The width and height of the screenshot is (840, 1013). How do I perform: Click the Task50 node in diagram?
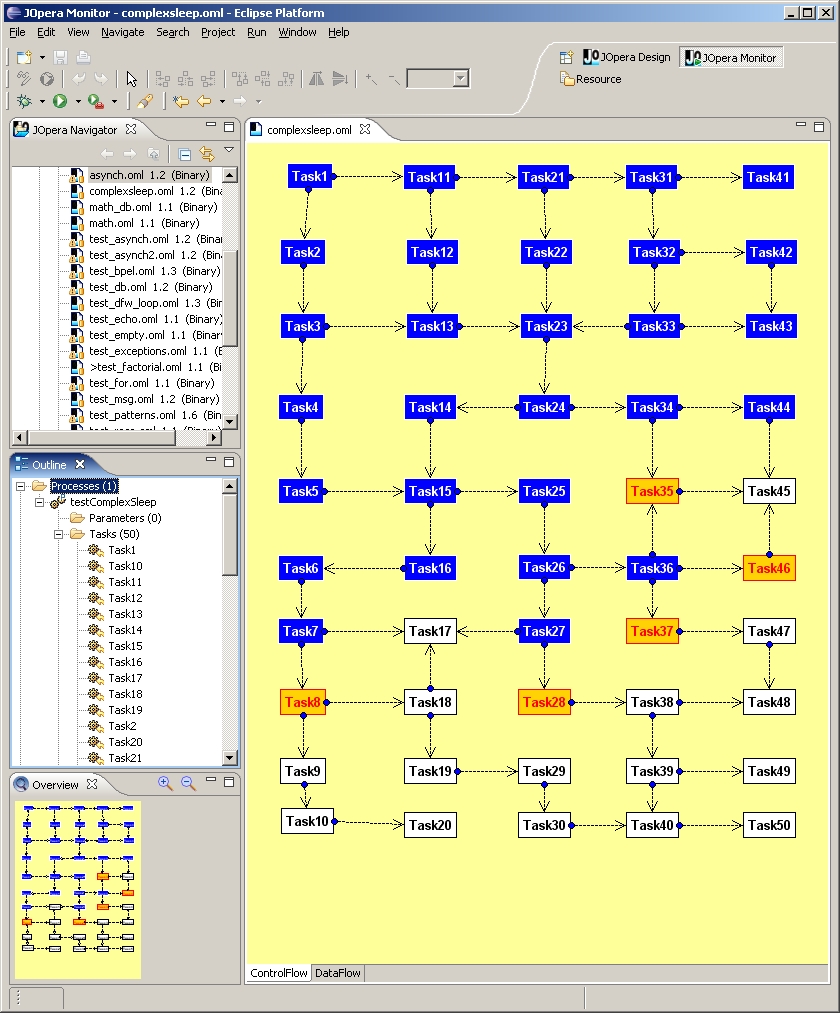click(769, 825)
